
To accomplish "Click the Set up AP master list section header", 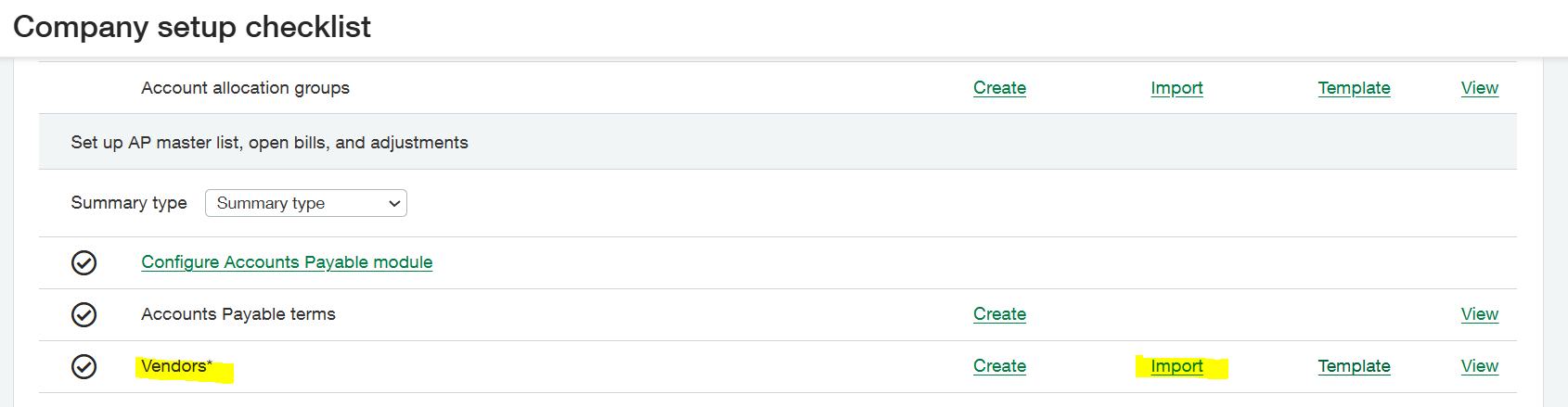I will tap(269, 143).
